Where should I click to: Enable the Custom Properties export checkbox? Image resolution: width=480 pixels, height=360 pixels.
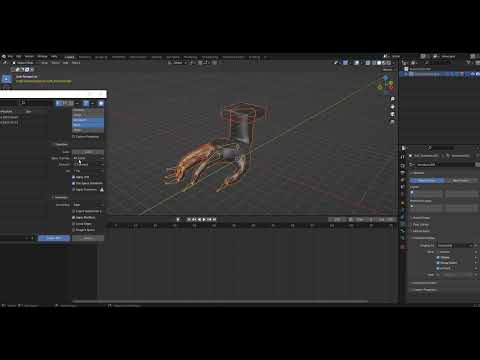pyautogui.click(x=74, y=137)
